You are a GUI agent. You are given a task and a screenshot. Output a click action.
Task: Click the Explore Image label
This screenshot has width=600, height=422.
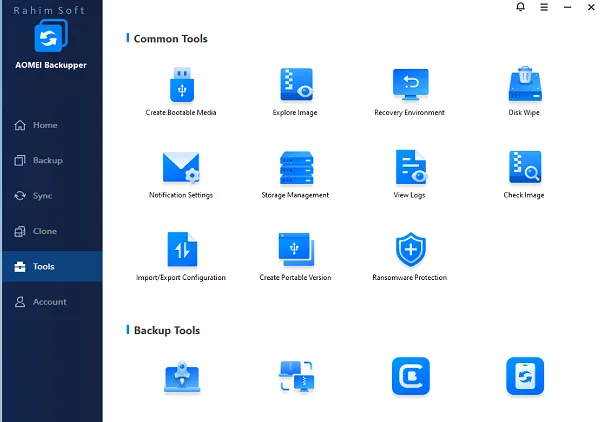(295, 112)
